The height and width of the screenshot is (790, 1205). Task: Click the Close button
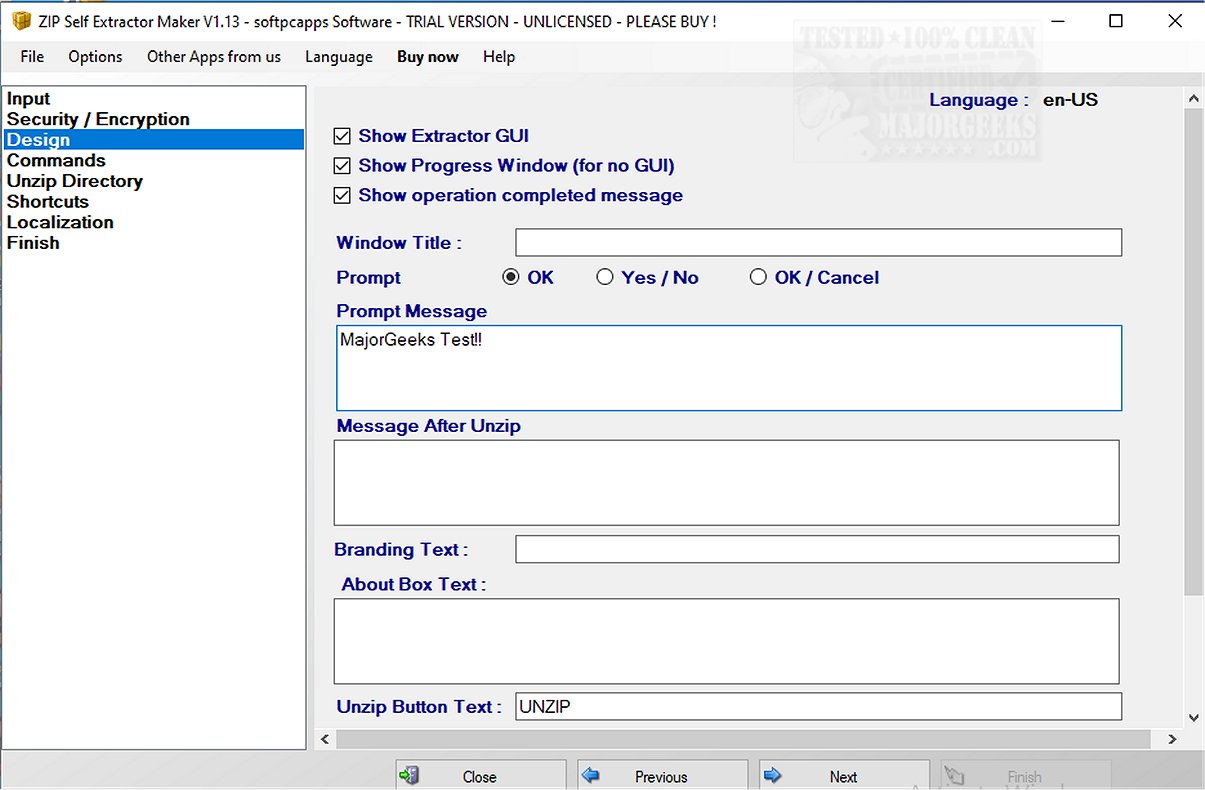480,776
